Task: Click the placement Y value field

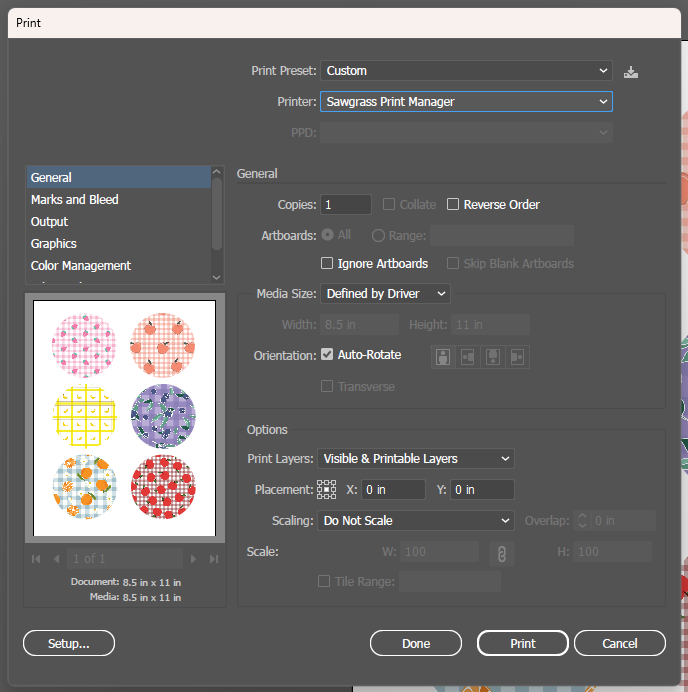Action: 482,489
